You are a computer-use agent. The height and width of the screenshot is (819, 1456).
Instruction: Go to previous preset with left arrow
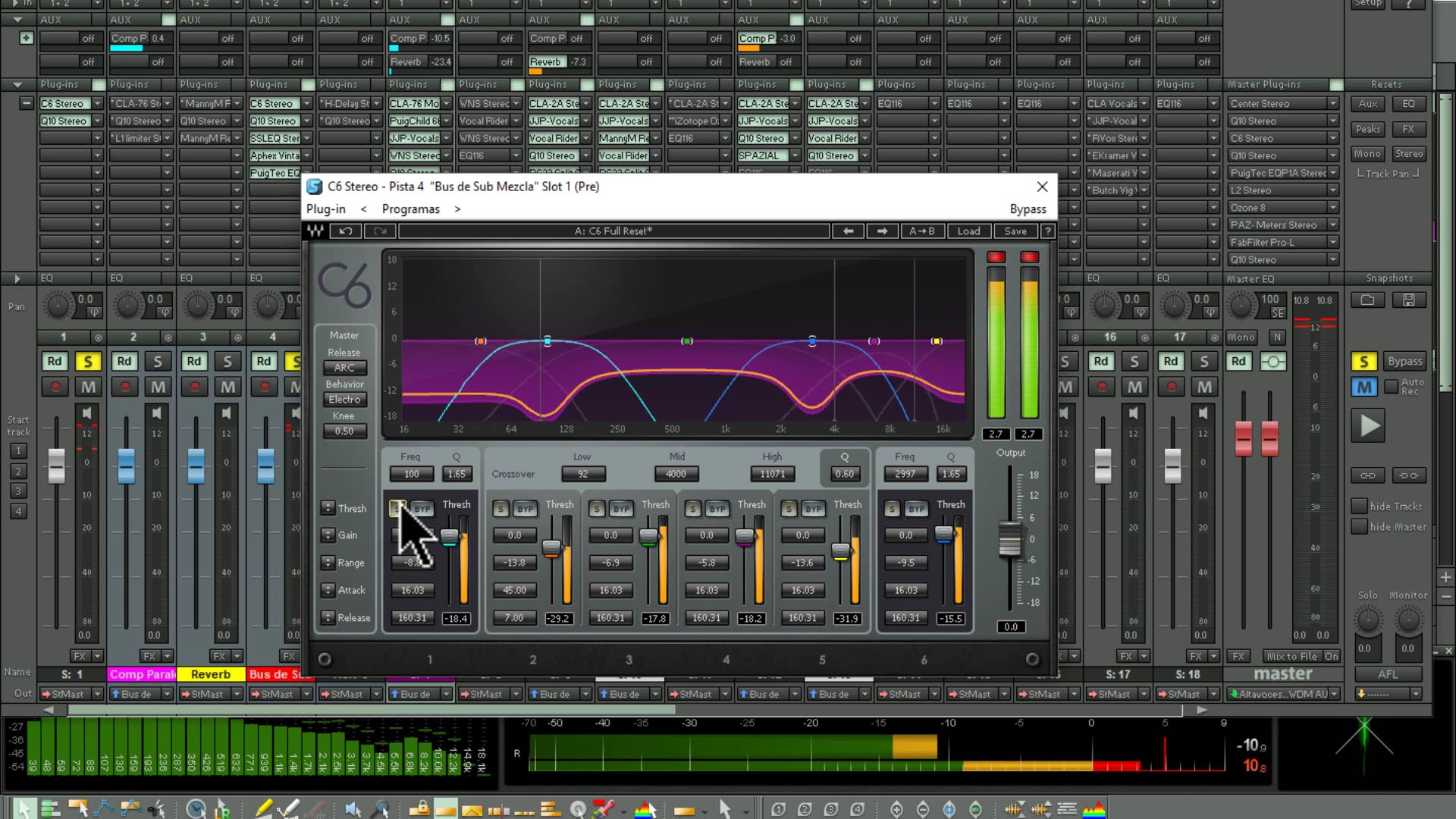pyautogui.click(x=848, y=231)
